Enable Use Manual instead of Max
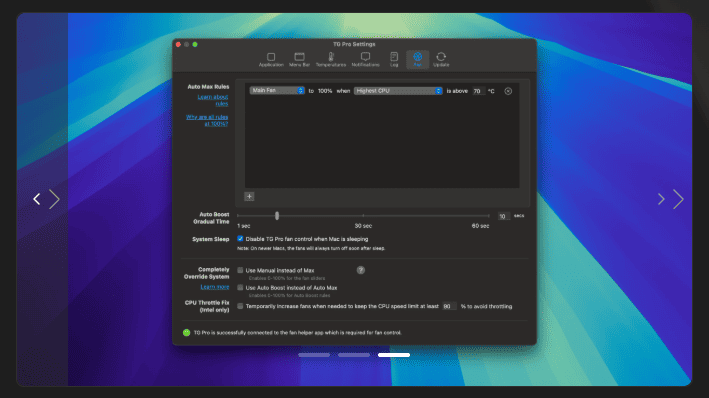709x398 pixels. [x=240, y=270]
